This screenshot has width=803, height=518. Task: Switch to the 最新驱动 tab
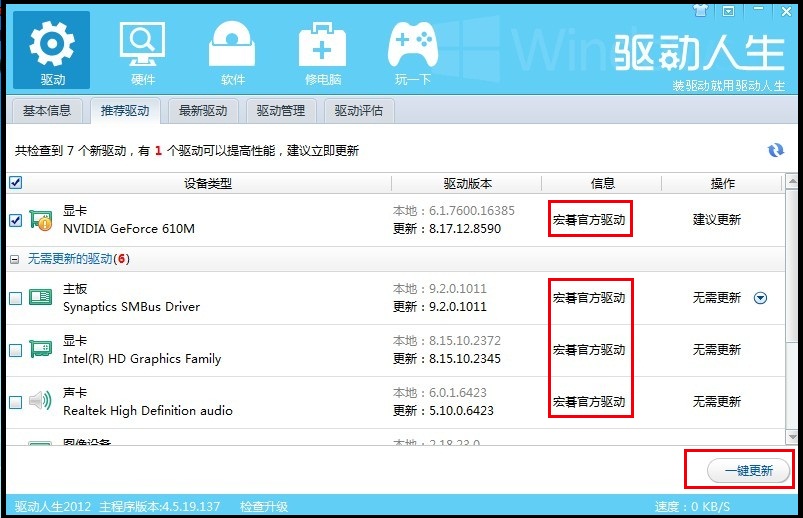pyautogui.click(x=203, y=111)
